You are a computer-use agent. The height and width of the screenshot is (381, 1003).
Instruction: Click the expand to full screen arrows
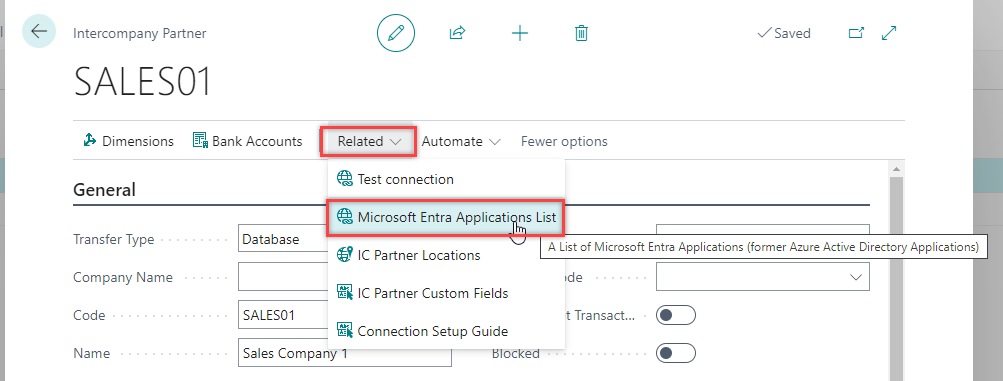coord(889,33)
